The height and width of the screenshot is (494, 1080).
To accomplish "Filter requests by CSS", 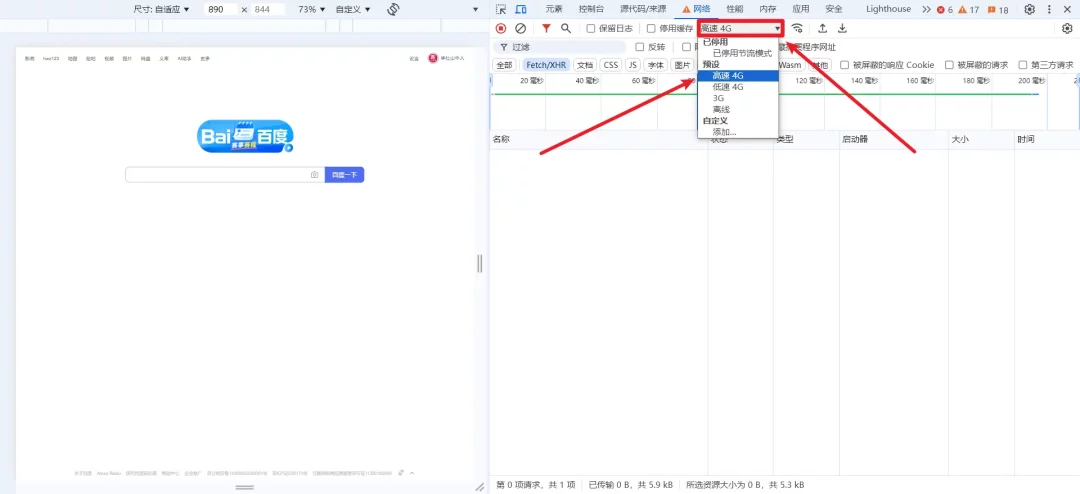I will click(x=611, y=65).
